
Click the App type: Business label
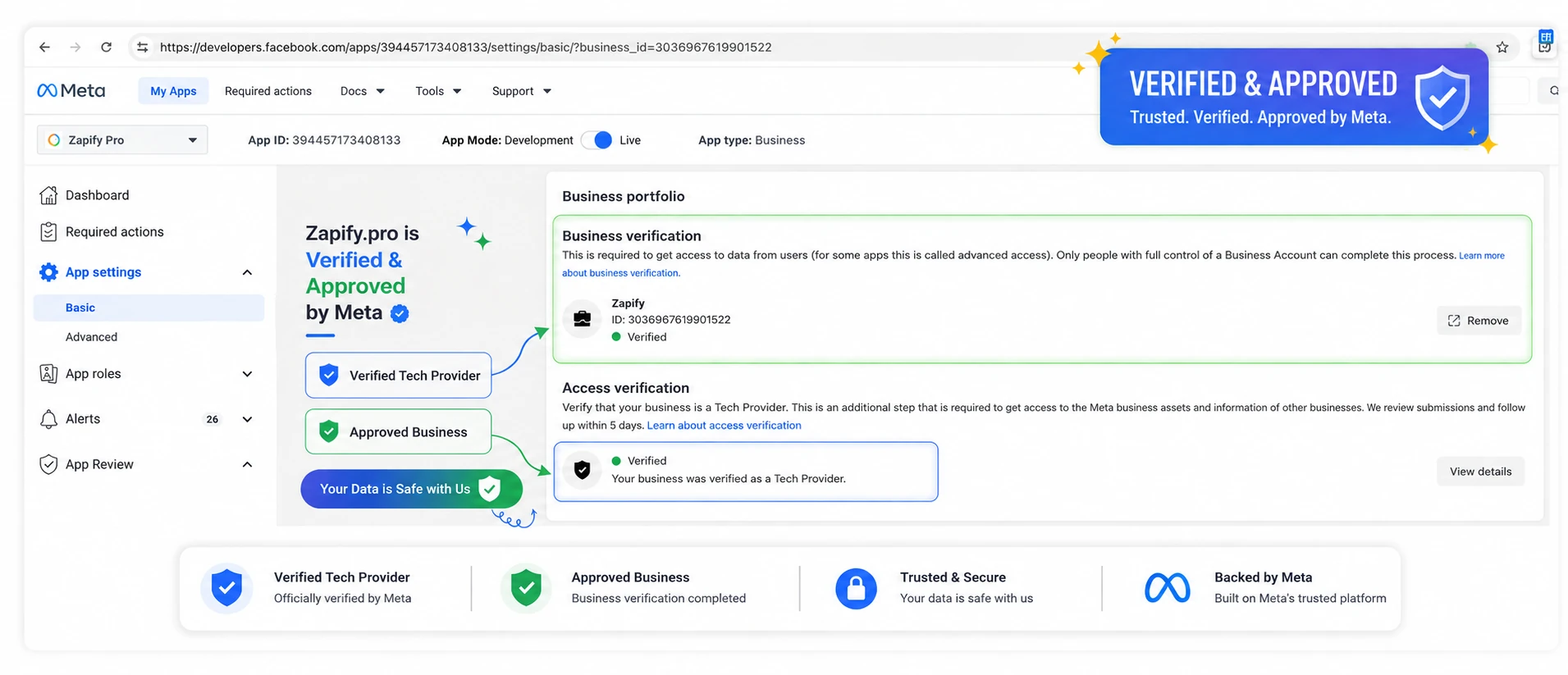[752, 140]
